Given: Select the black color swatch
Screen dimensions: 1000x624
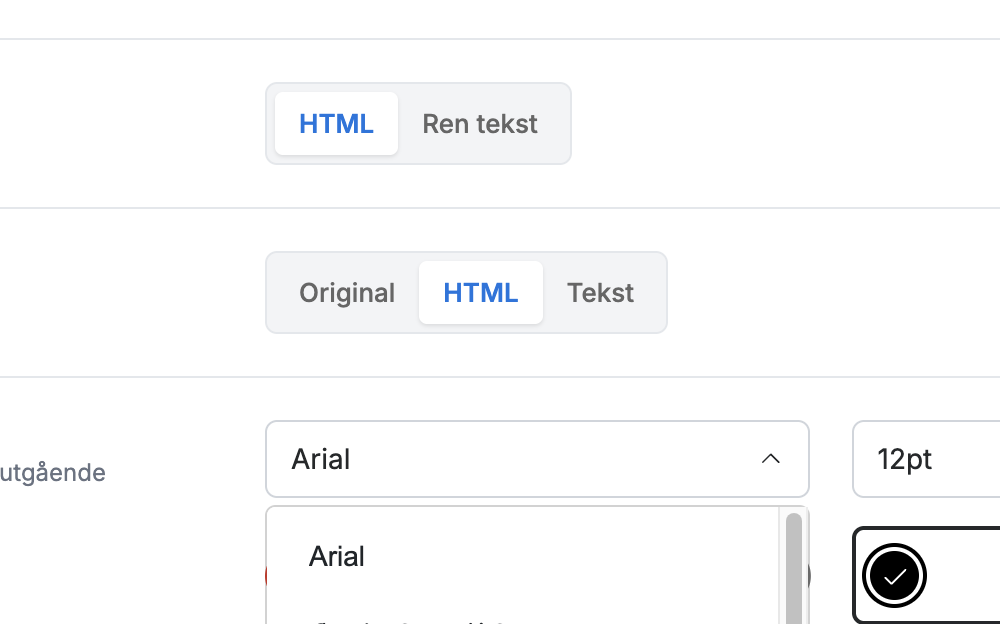Looking at the screenshot, I should tap(894, 576).
